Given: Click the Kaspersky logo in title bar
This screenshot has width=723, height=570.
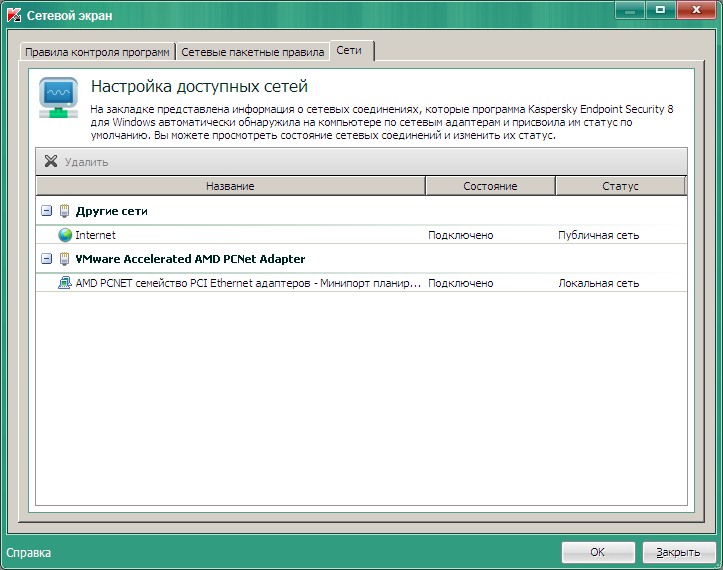Looking at the screenshot, I should pos(14,15).
